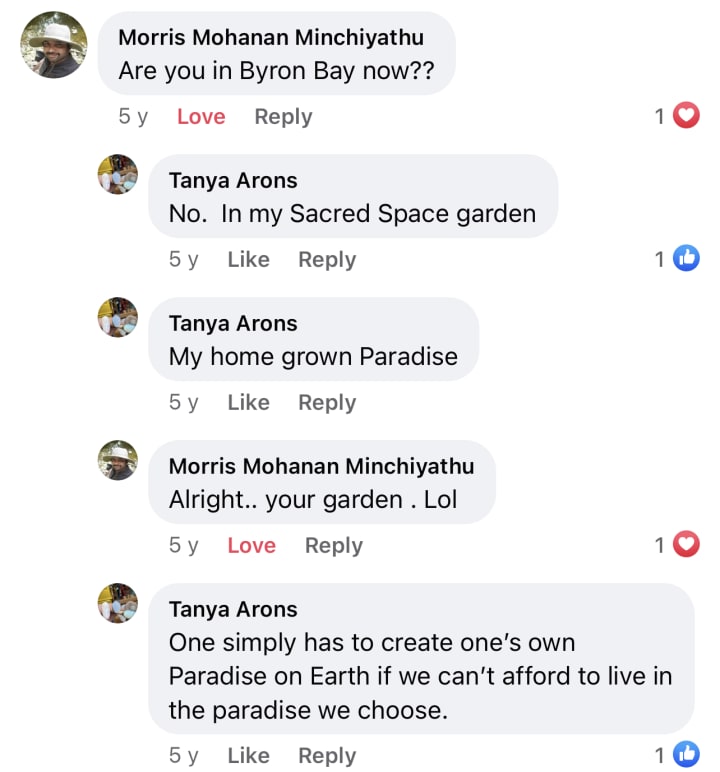Open Morris Mohanan Minchiyathu name link on top comment
This screenshot has height=772, width=720.
tap(270, 37)
